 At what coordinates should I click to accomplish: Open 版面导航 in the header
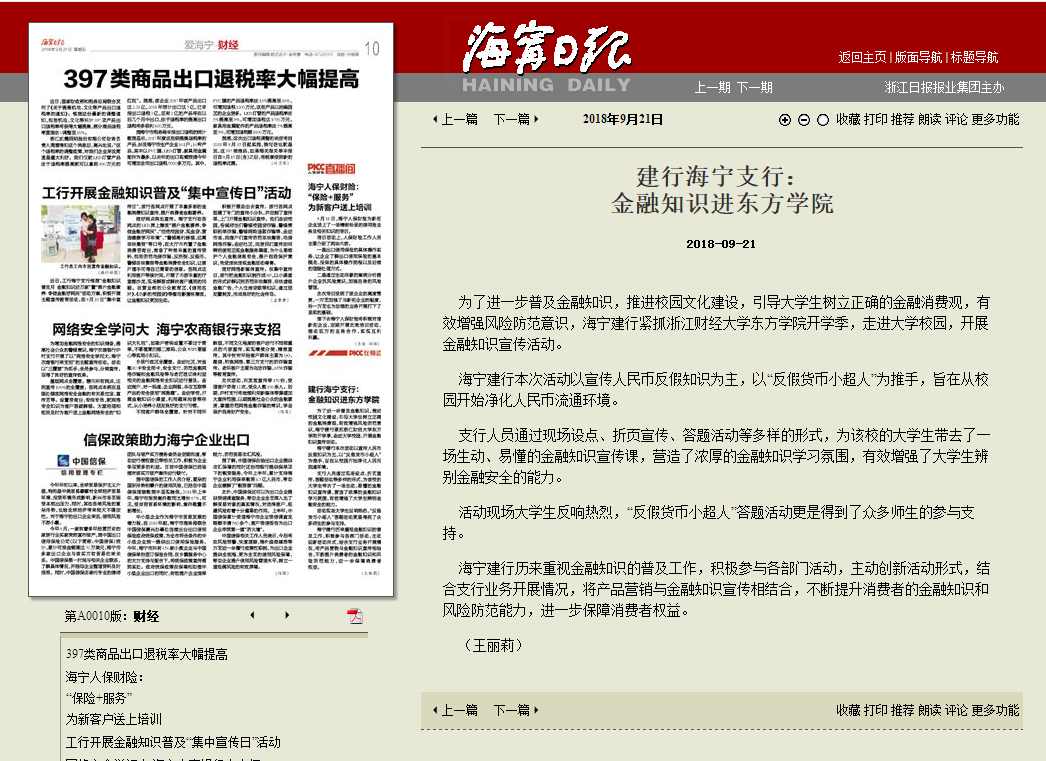click(918, 57)
